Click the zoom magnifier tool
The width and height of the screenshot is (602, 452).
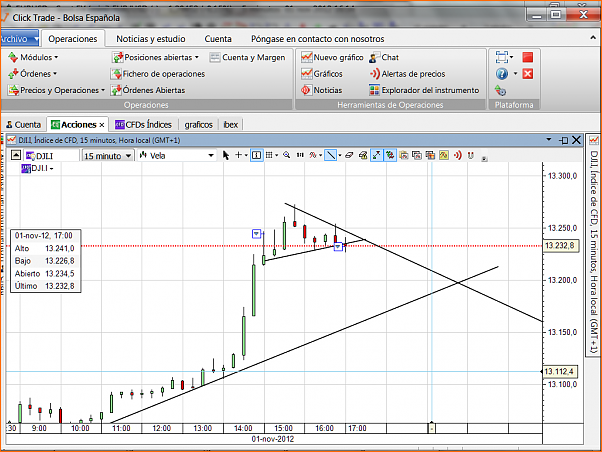286,155
